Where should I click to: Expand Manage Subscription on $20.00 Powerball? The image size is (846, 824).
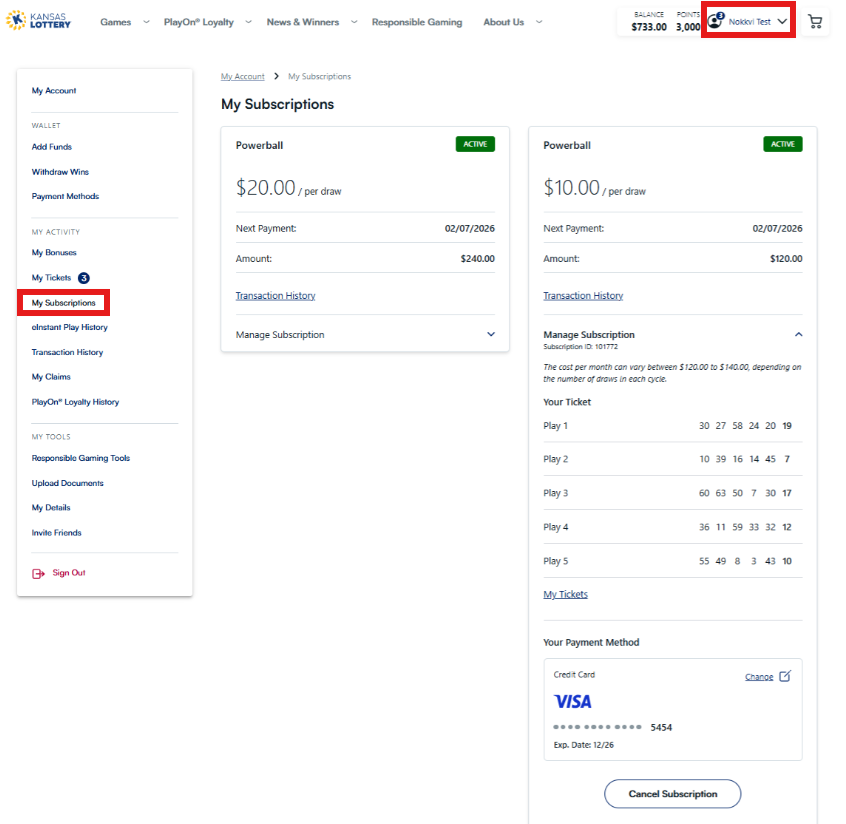tap(491, 335)
